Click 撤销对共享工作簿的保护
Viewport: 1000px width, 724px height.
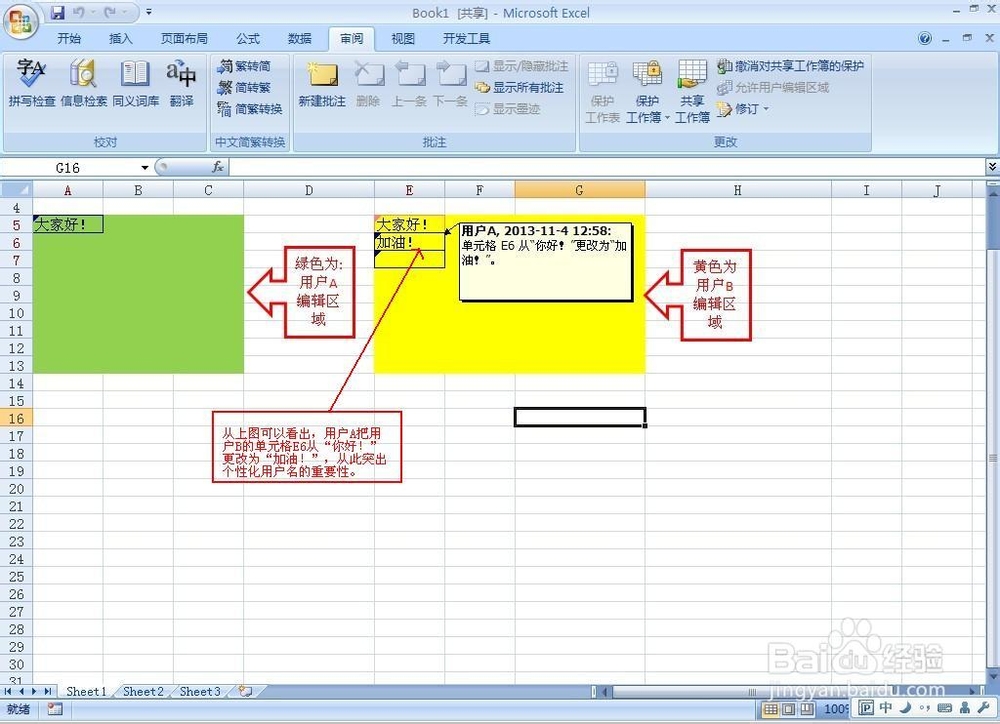pos(800,65)
